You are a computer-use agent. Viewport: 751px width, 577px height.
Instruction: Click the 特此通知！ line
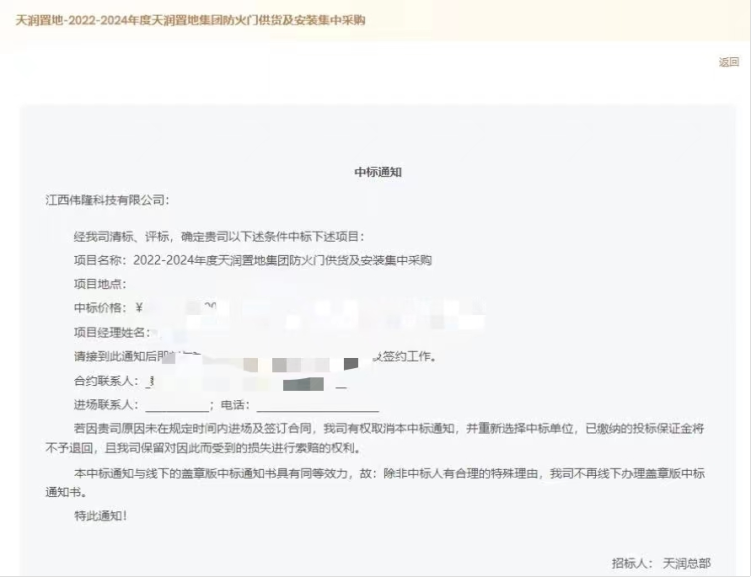click(101, 516)
